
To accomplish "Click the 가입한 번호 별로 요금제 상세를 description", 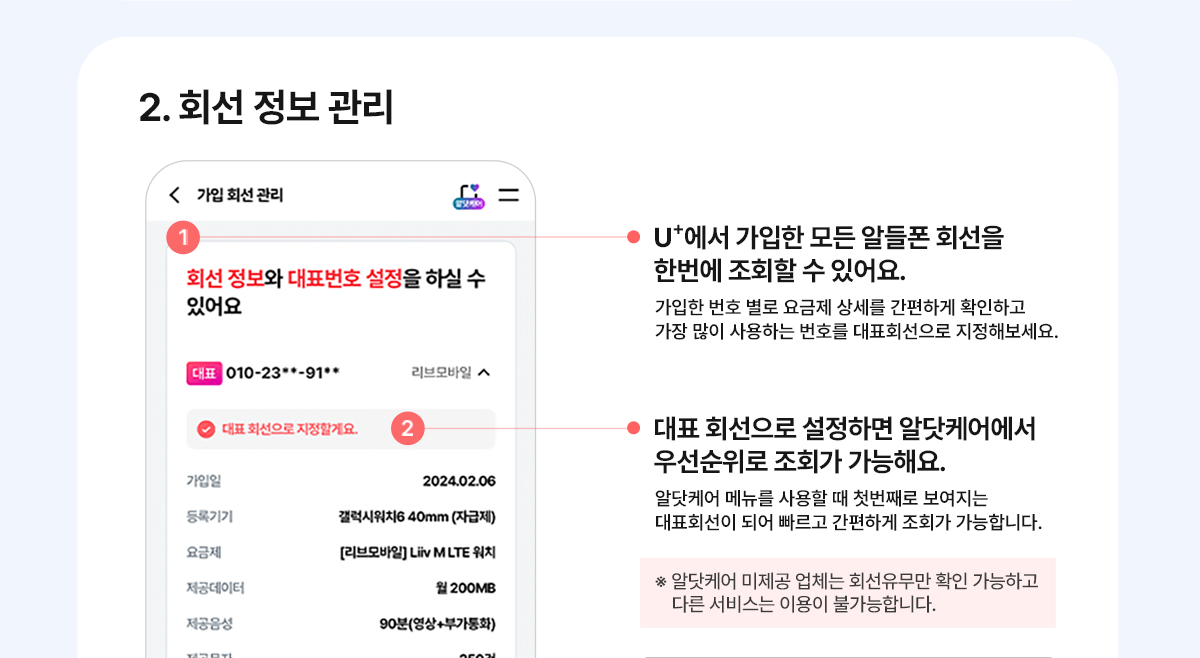I will click(856, 319).
